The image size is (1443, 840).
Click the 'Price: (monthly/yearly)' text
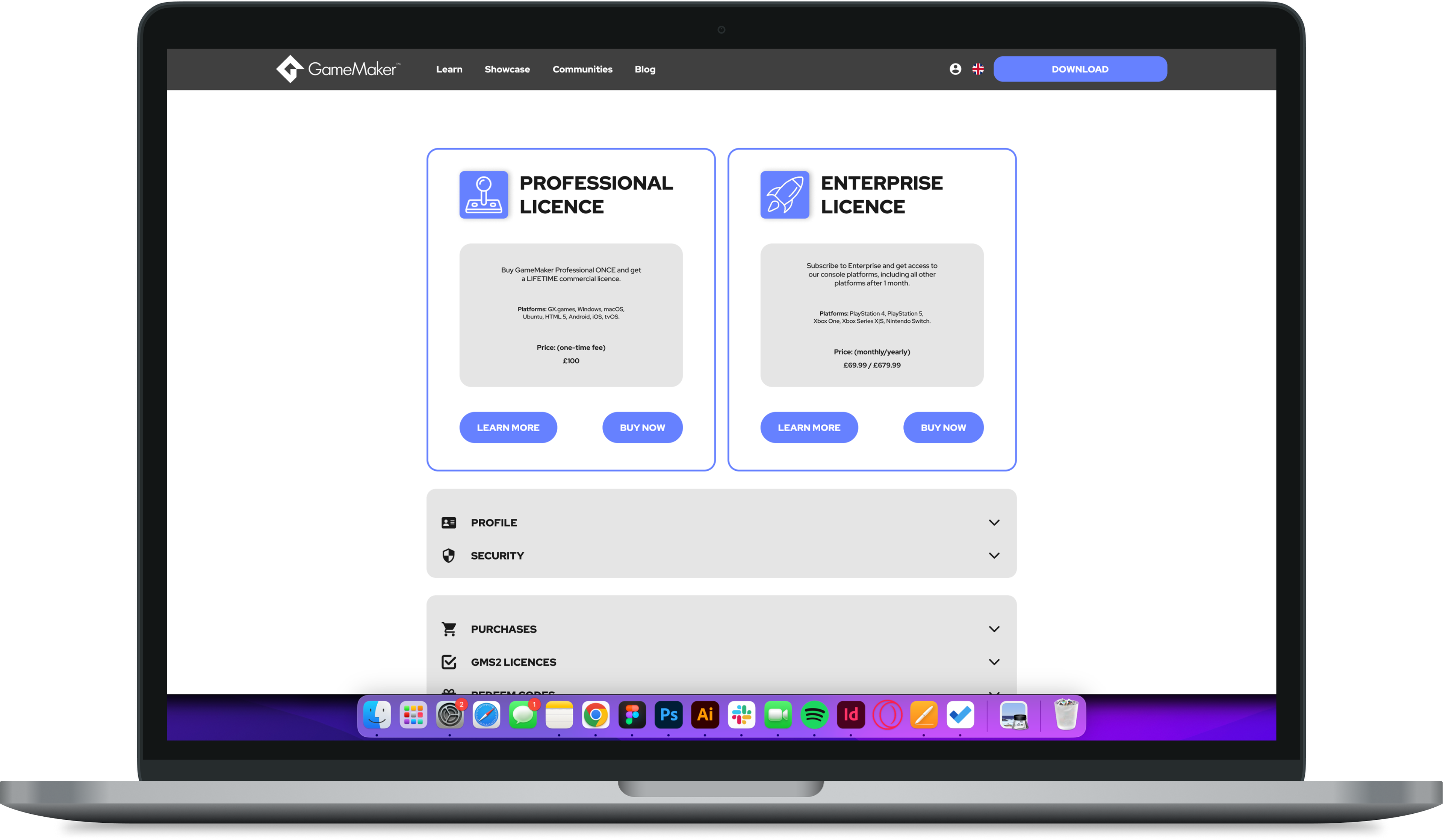871,352
